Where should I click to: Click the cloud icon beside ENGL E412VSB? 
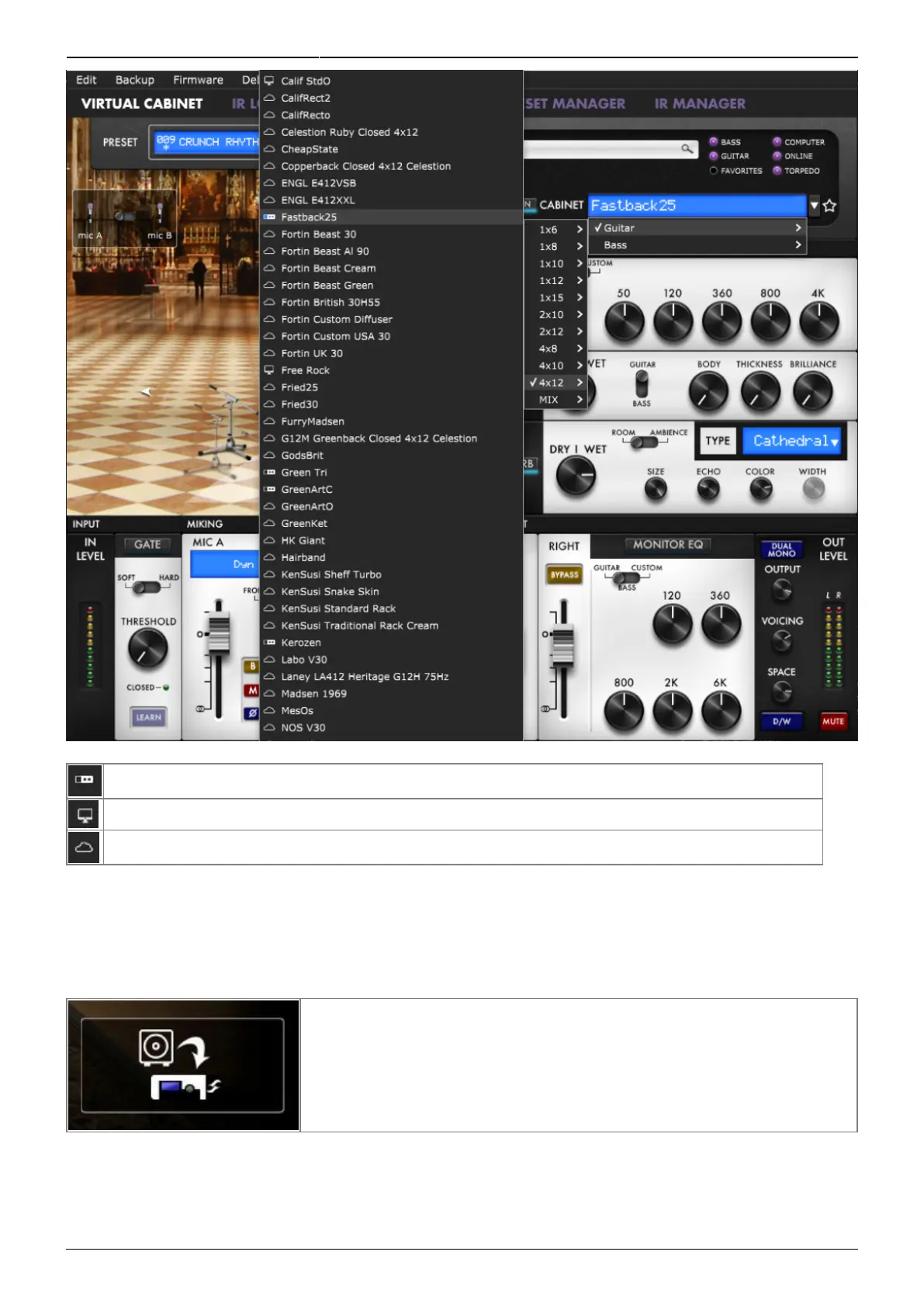[269, 183]
